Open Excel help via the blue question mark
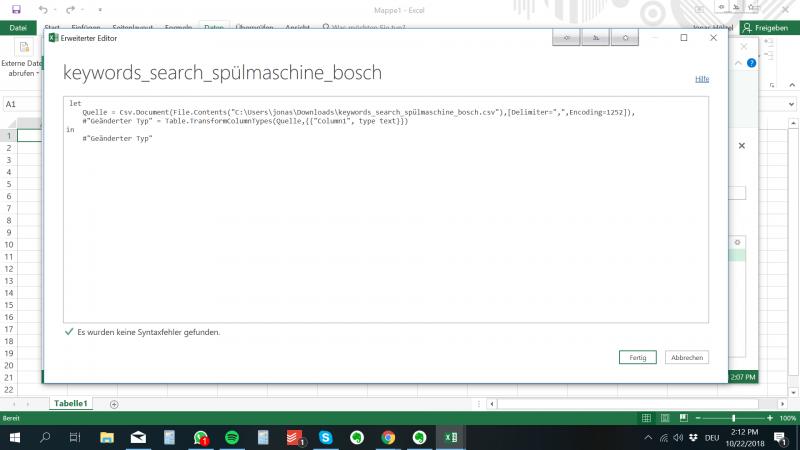 pos(752,63)
